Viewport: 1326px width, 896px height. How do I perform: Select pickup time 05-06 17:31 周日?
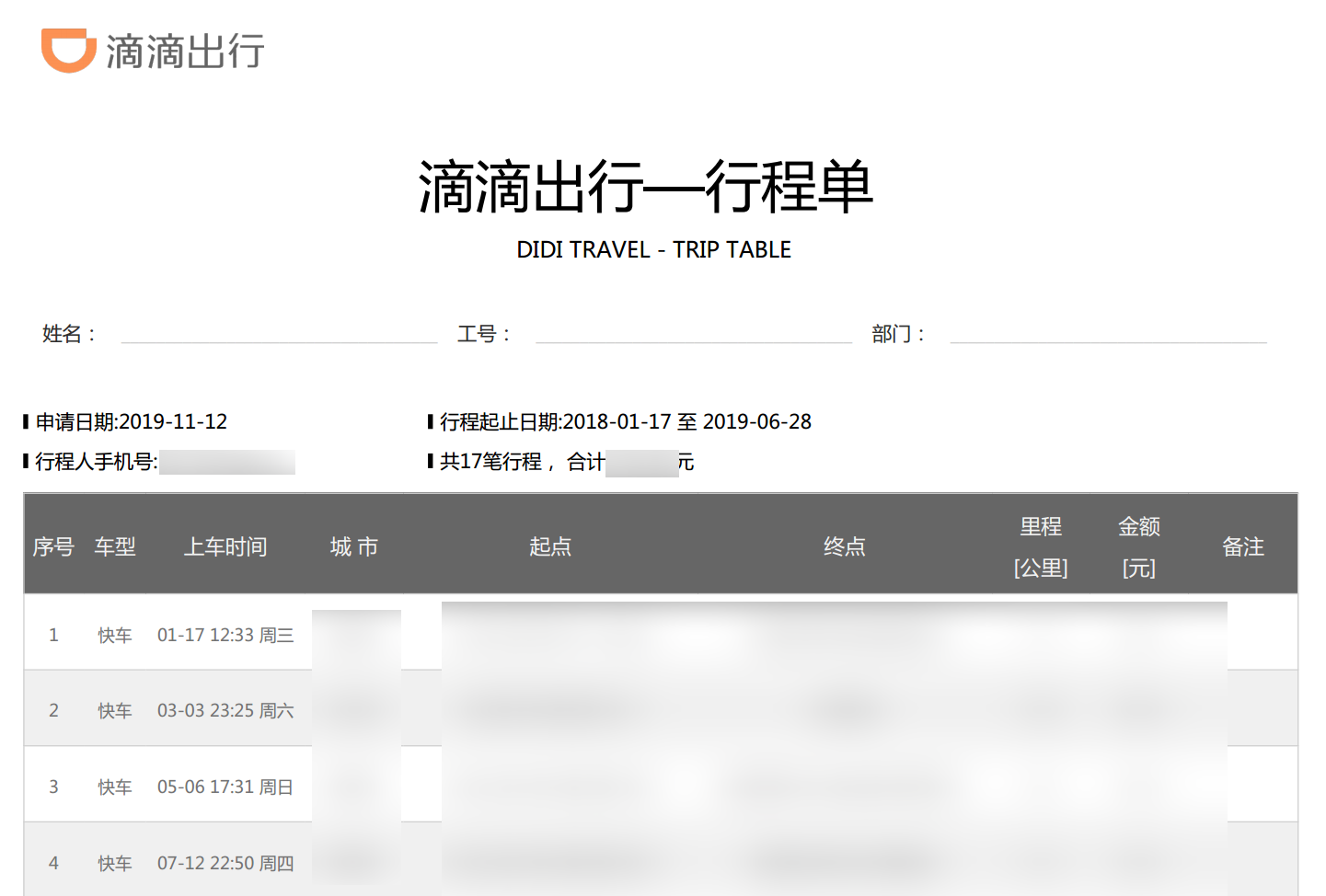225,787
